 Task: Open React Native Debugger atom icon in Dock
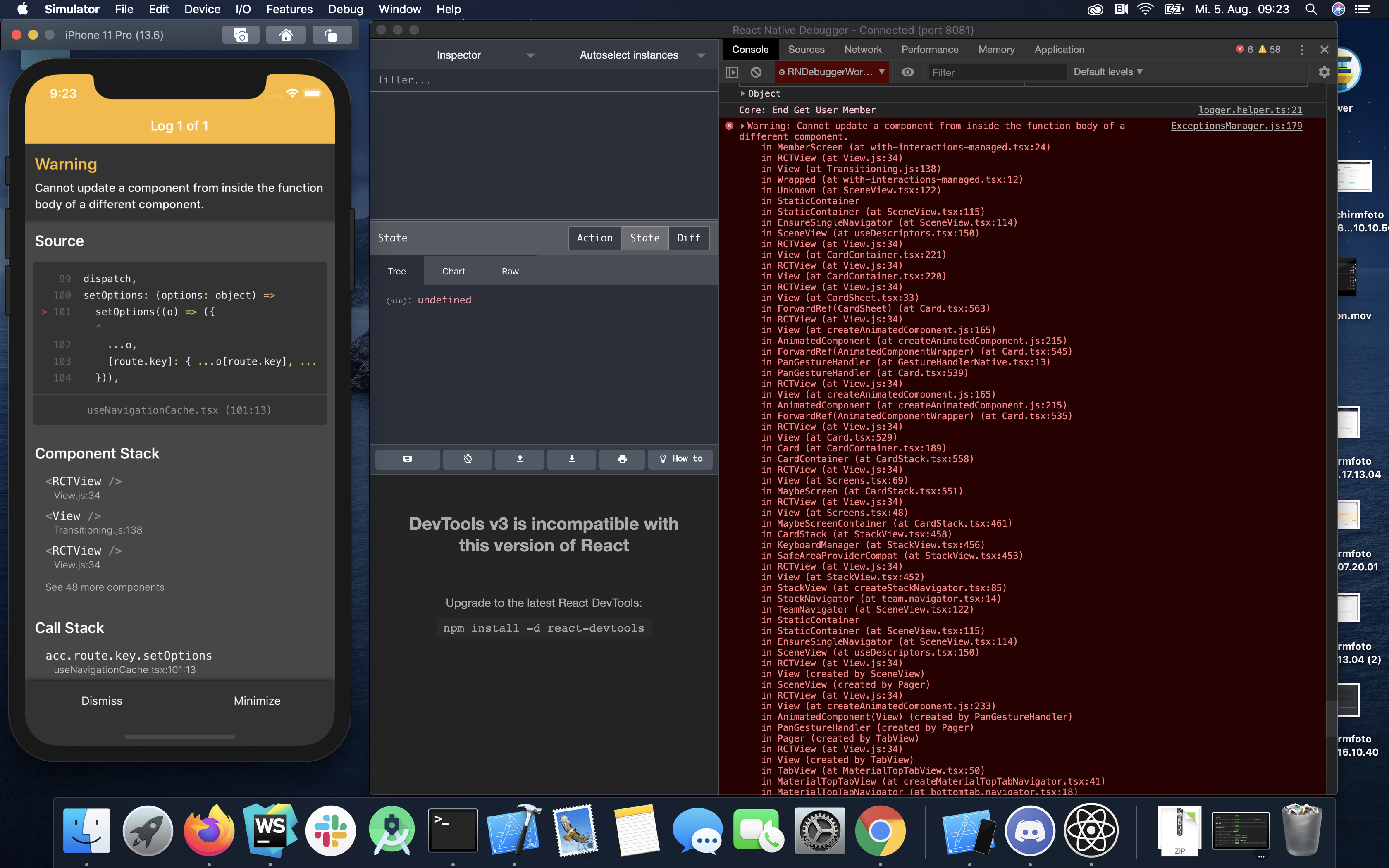click(1091, 831)
